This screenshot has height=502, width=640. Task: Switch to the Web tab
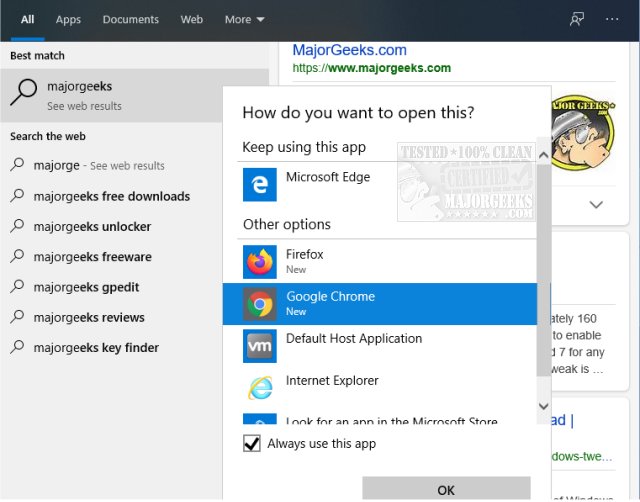[191, 19]
